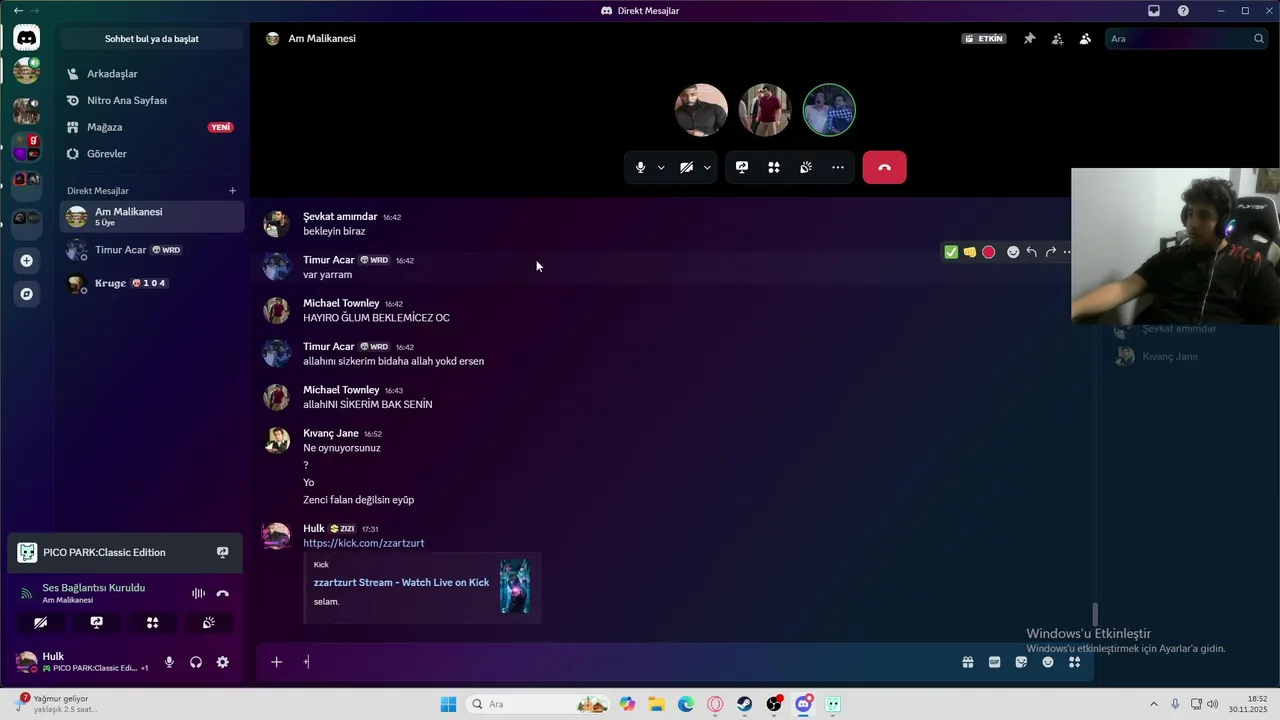Add friends to the group DM
1280x720 pixels.
pos(1057,39)
